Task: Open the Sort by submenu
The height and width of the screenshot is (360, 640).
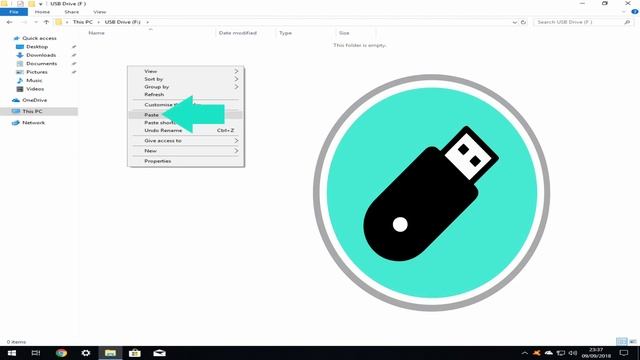Action: [x=186, y=79]
